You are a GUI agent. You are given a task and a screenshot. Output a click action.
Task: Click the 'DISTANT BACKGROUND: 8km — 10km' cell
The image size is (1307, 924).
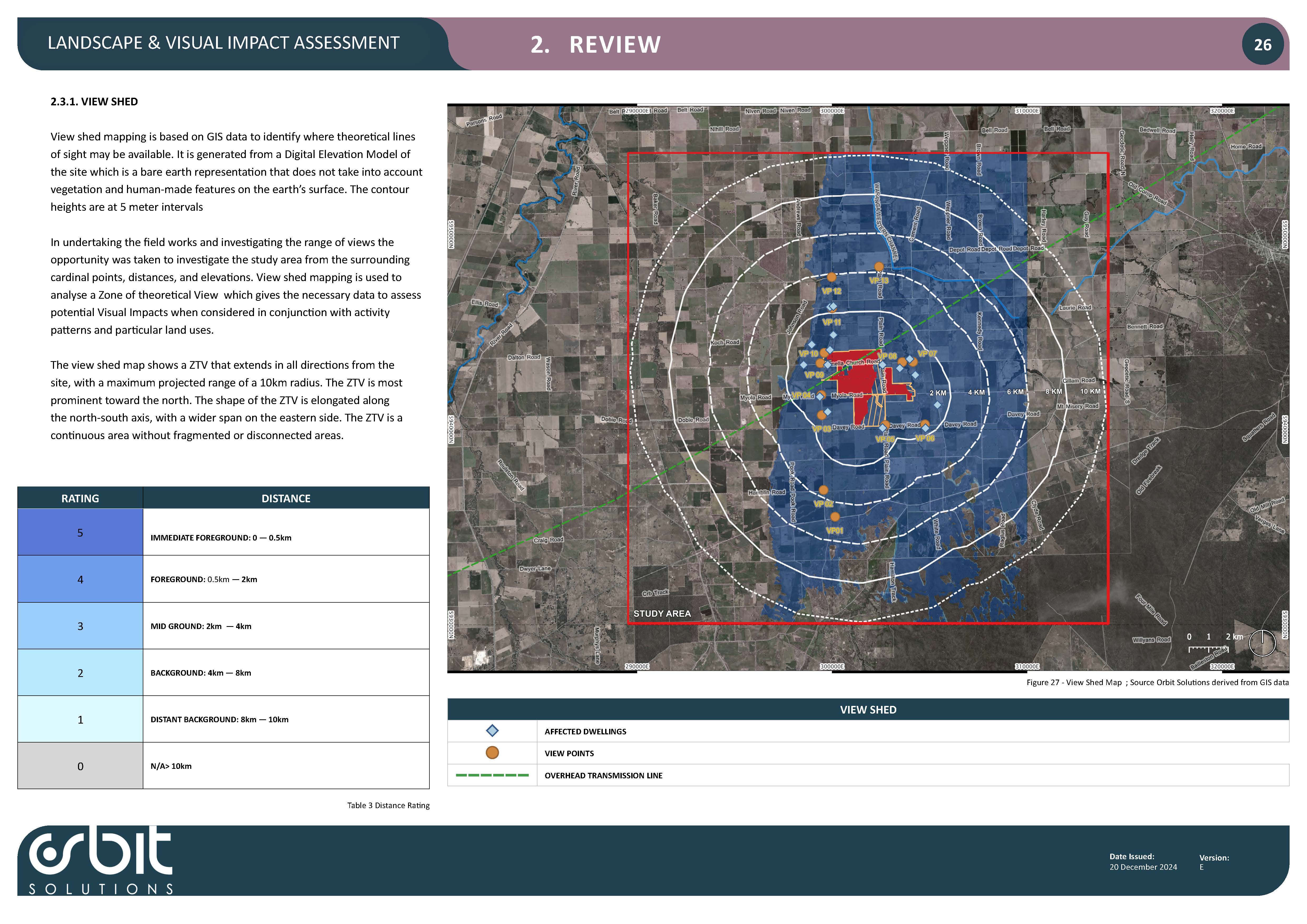coord(286,719)
